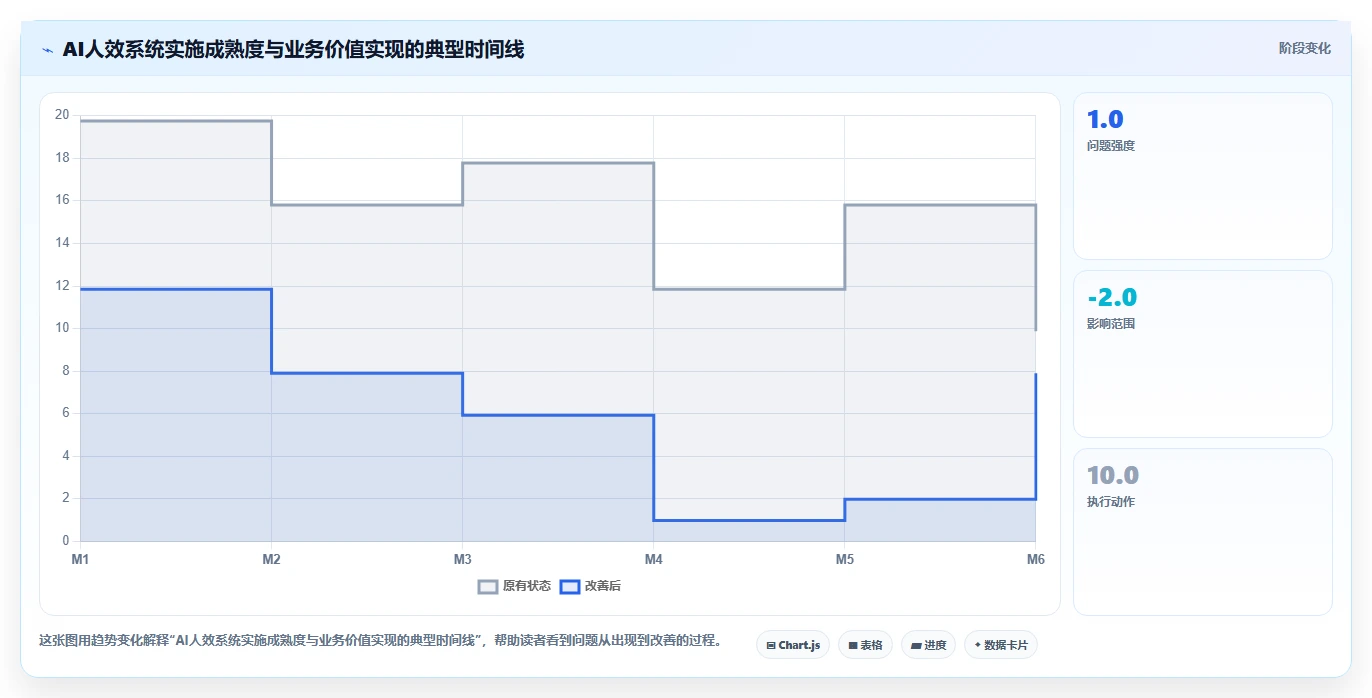Click the 表格 chip icon
This screenshot has width=1372, height=698.
click(853, 646)
